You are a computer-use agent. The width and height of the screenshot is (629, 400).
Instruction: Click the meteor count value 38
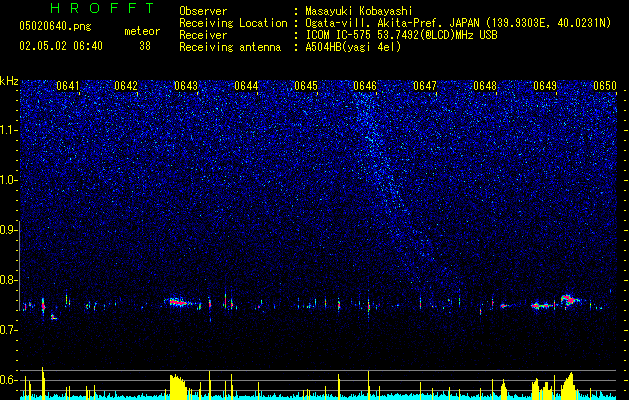click(145, 46)
